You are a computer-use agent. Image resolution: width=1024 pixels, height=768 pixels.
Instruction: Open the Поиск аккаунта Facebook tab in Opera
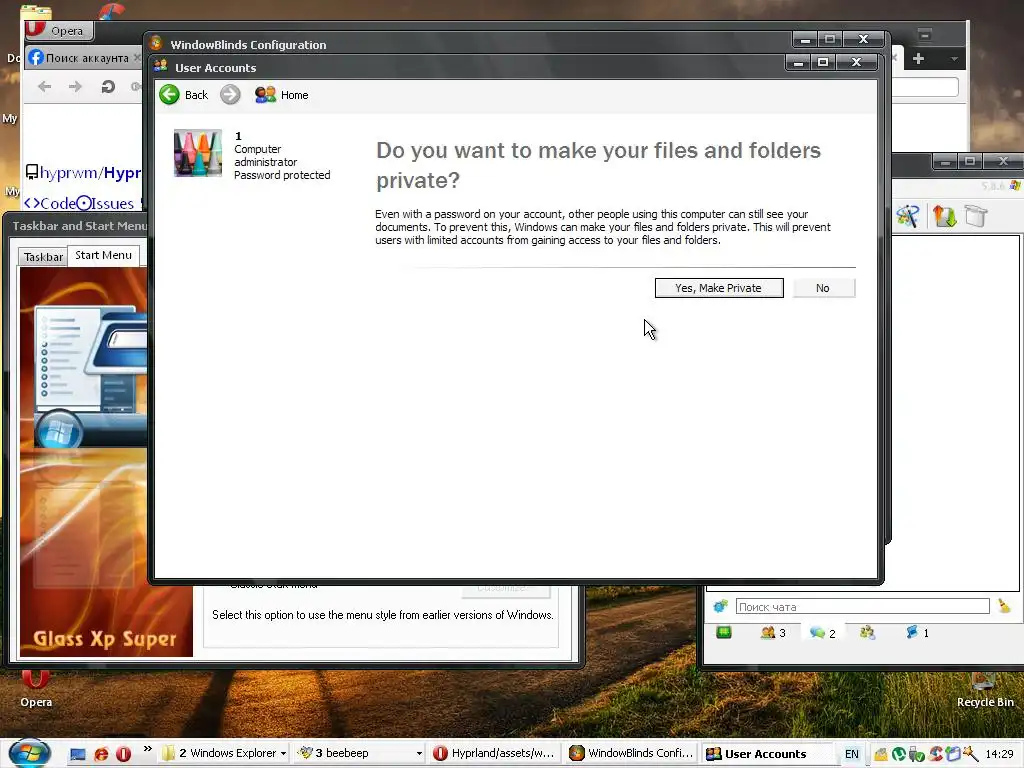pyautogui.click(x=84, y=57)
